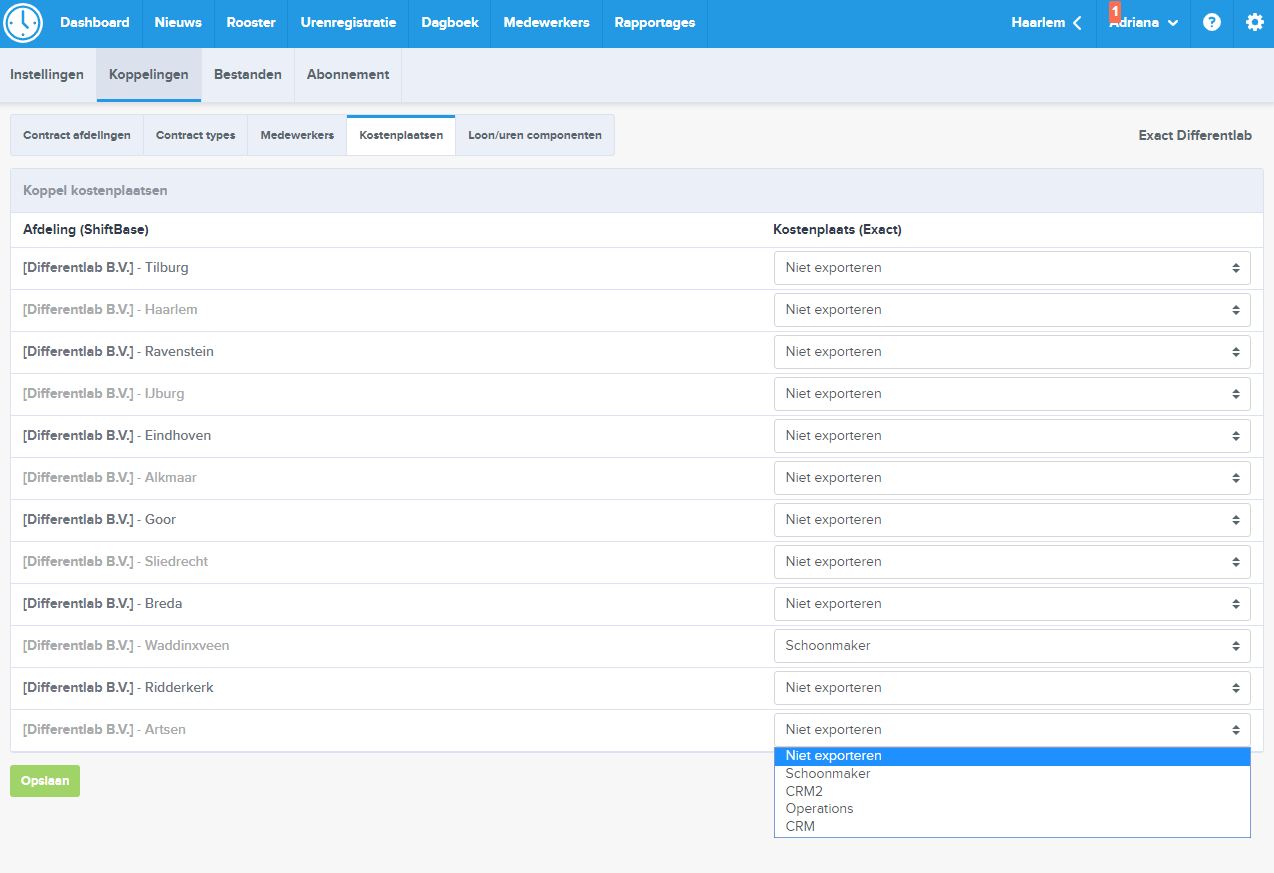This screenshot has height=873, width=1274.
Task: Expand the Goor kostenplaats dropdown
Action: (x=1012, y=520)
